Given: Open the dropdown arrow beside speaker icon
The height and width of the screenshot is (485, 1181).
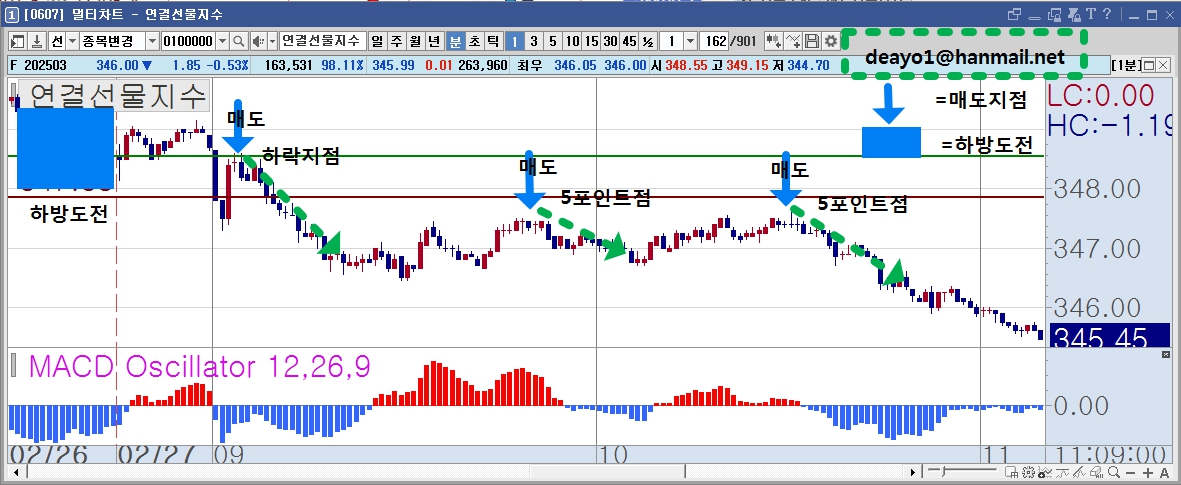Looking at the screenshot, I should (x=272, y=41).
